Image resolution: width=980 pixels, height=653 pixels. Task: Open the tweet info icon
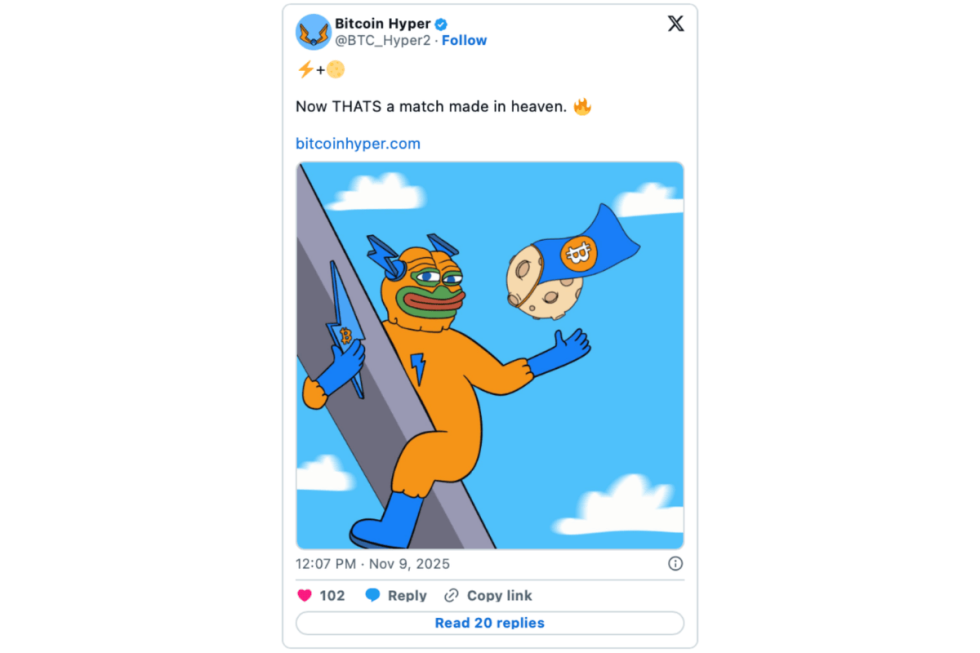click(675, 563)
